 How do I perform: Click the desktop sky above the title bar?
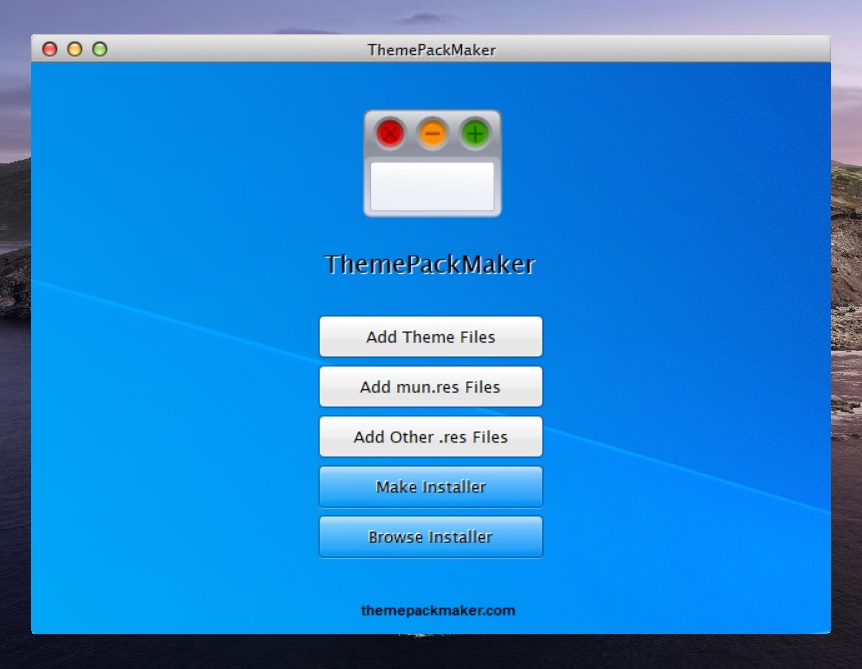pos(430,16)
